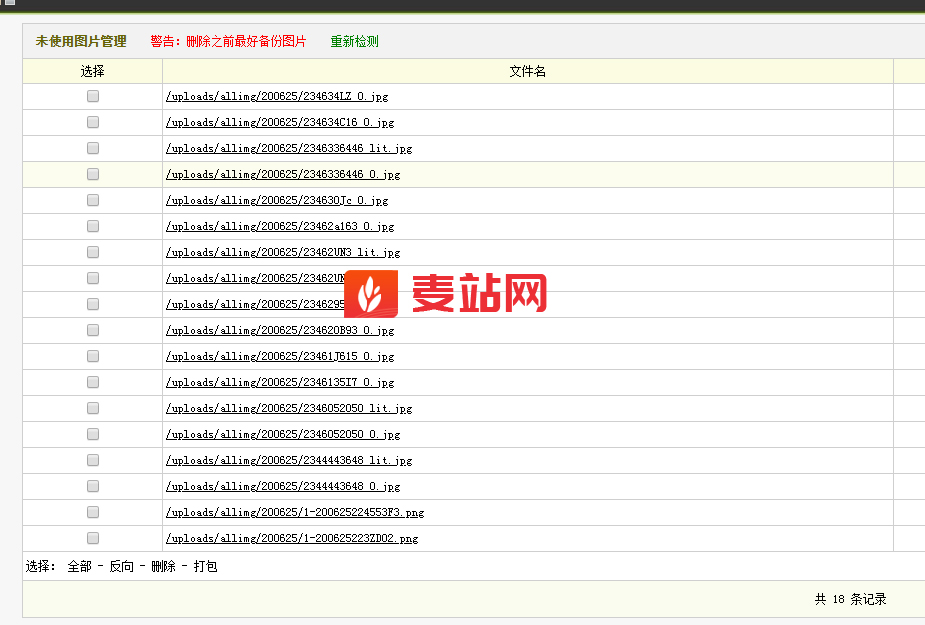Check the box for 23462a163_0.jpg
Viewport: 925px width, 625px height.
(x=92, y=225)
